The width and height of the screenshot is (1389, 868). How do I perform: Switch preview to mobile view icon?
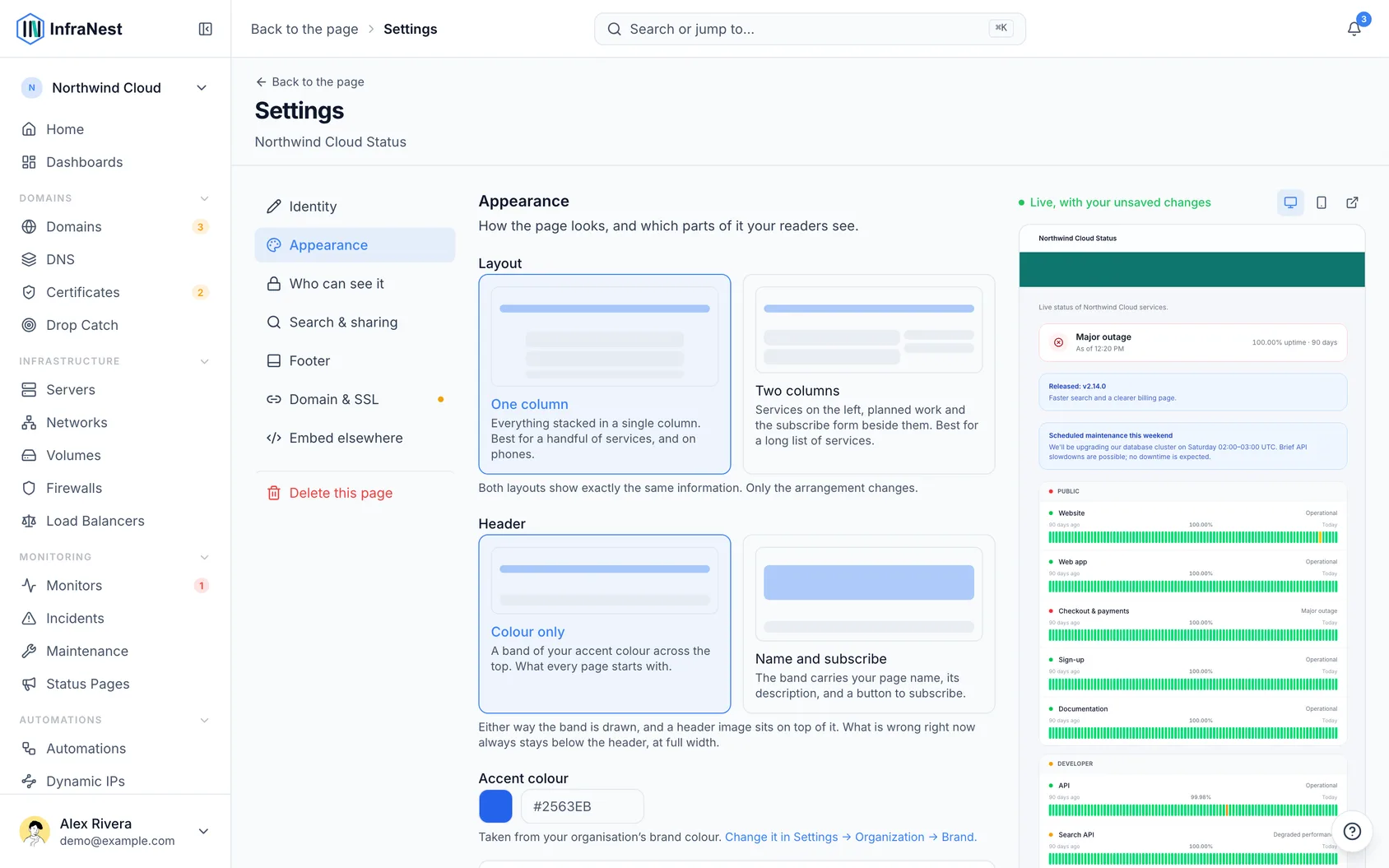[x=1322, y=202]
